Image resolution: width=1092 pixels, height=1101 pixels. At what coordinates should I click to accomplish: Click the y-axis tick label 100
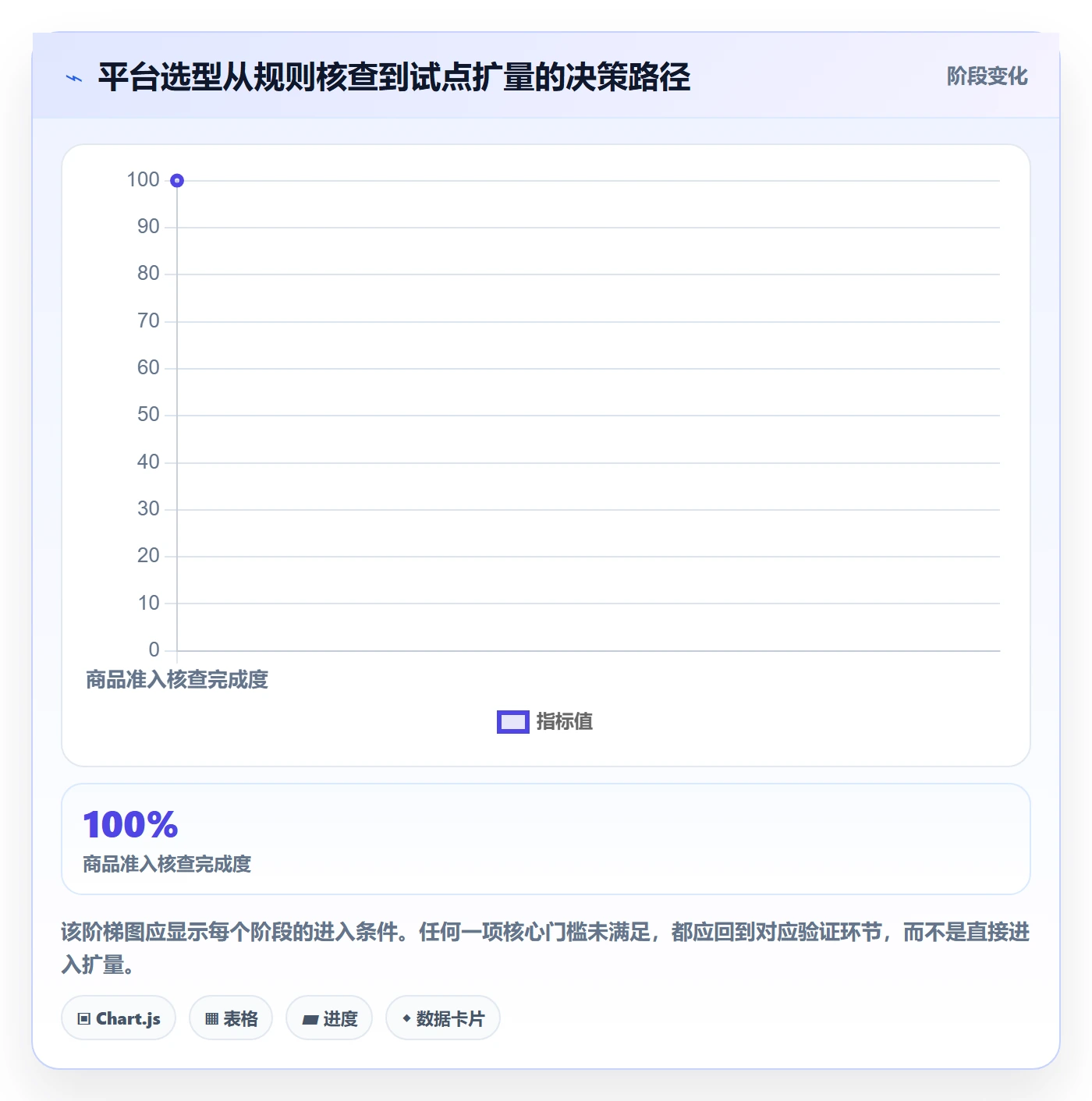(x=143, y=180)
